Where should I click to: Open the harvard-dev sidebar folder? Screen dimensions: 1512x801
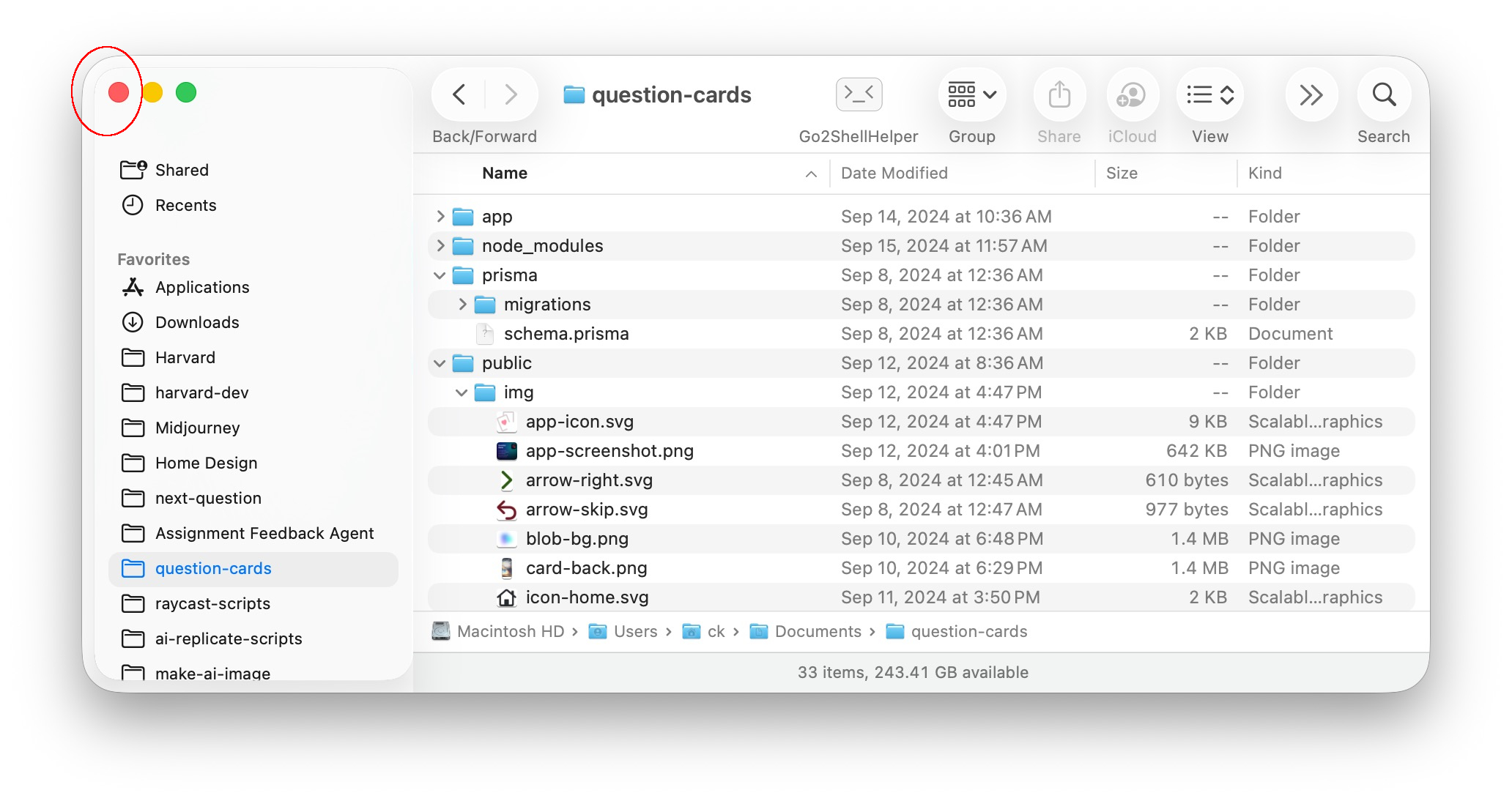253,392
